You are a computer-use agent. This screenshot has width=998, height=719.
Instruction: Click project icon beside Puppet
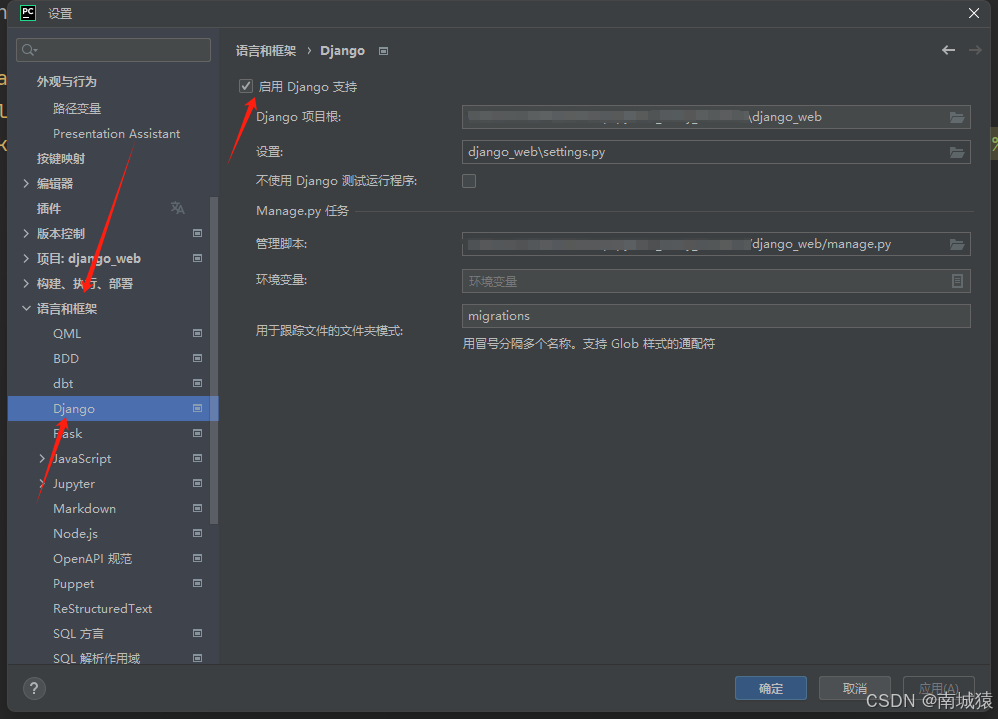tap(197, 583)
